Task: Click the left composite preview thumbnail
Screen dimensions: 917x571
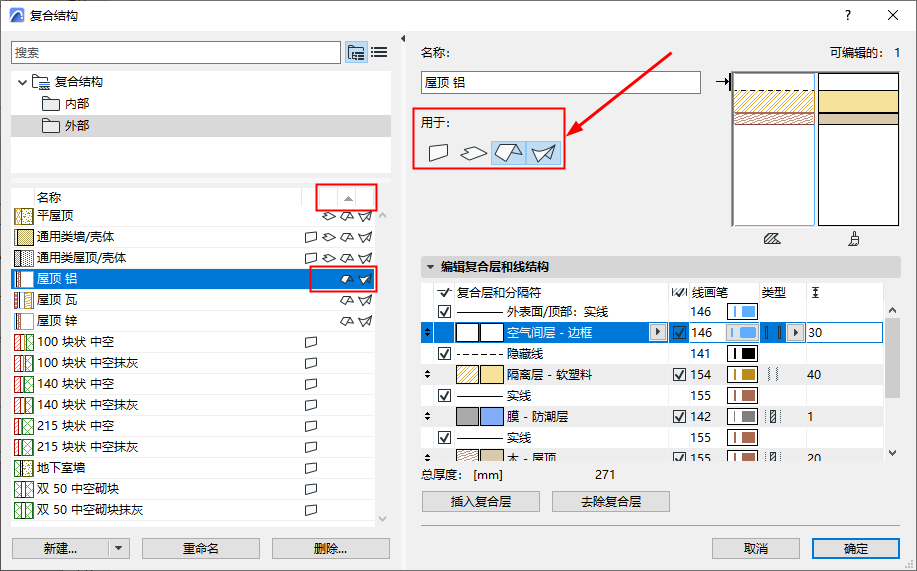Action: 773,149
